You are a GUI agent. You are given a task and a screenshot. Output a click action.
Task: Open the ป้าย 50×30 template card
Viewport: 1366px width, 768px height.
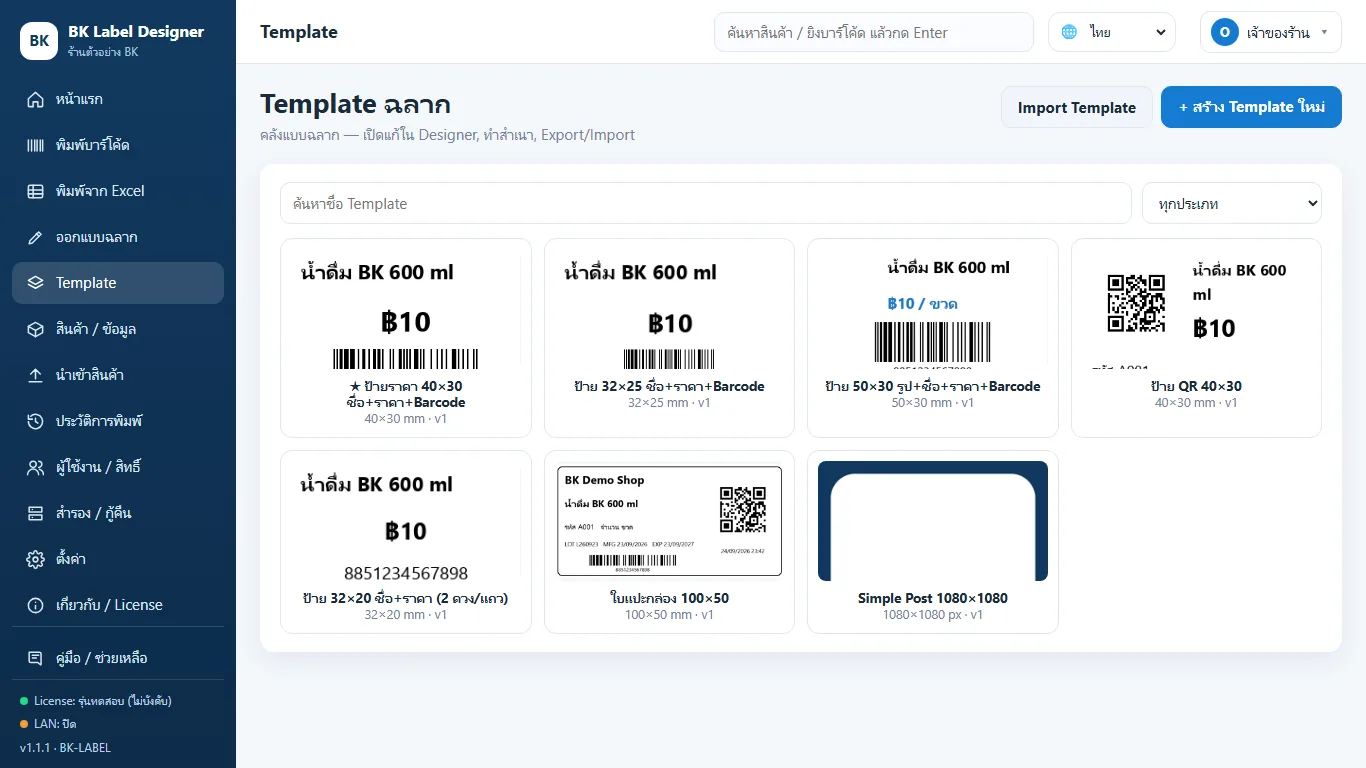pos(933,338)
